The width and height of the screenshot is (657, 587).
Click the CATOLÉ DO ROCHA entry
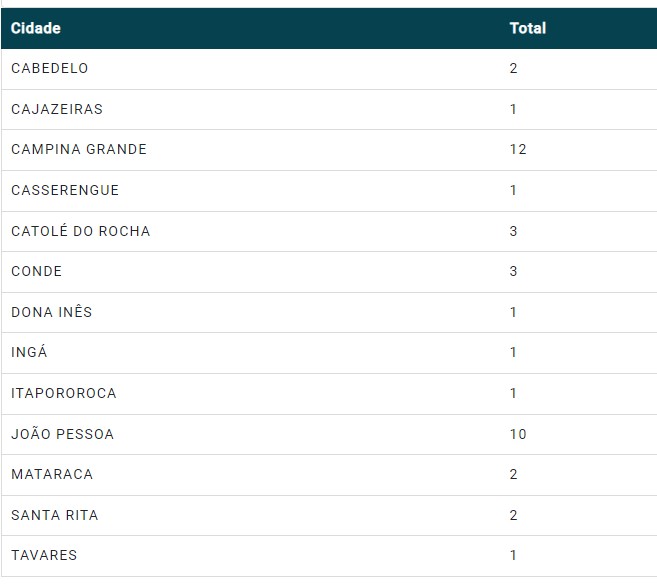coord(81,231)
